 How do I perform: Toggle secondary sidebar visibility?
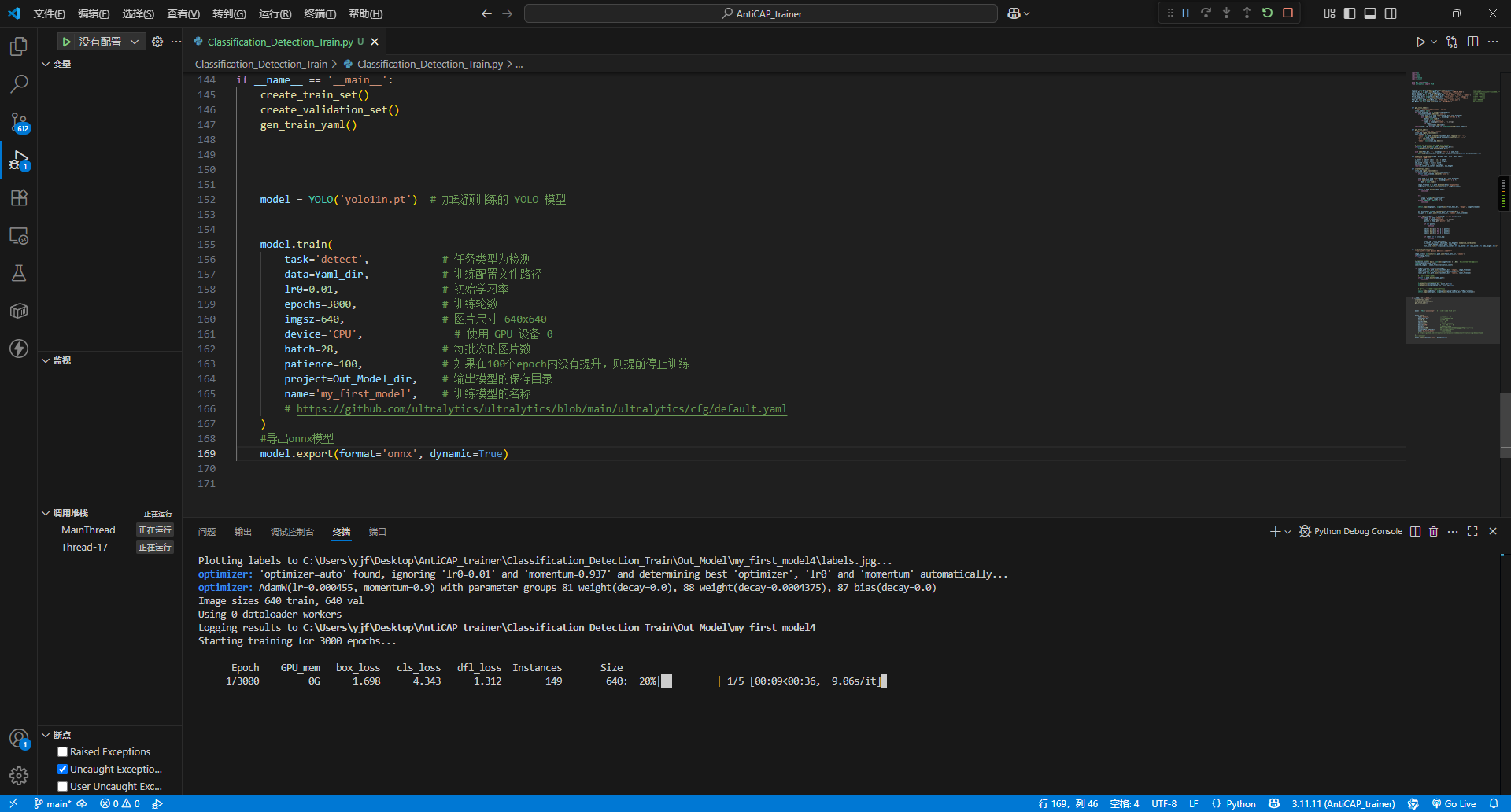1391,13
